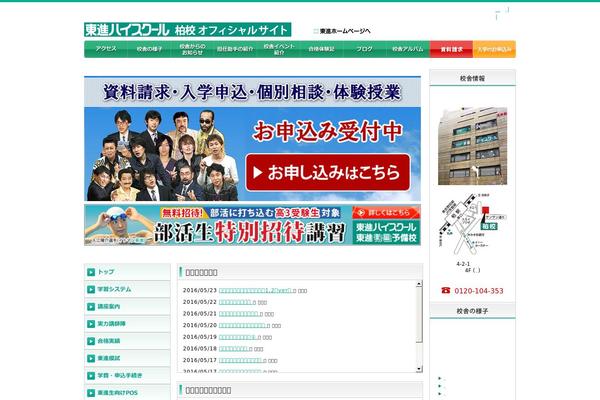600x400 pixels.
Task: Click the arrow icon beside トップ
Action: [x=91, y=272]
